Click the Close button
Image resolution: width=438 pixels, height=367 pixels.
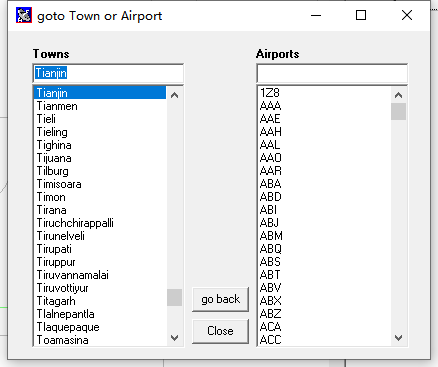pyautogui.click(x=221, y=331)
